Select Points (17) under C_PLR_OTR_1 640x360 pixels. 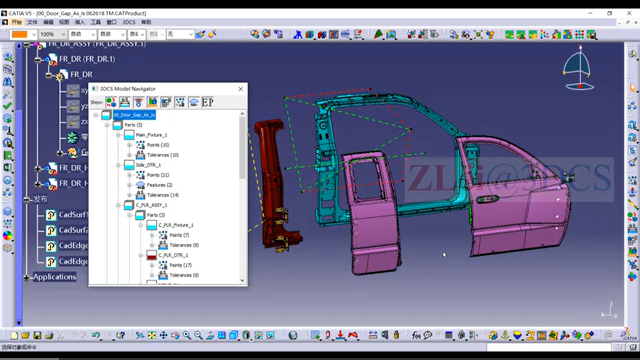(x=180, y=265)
